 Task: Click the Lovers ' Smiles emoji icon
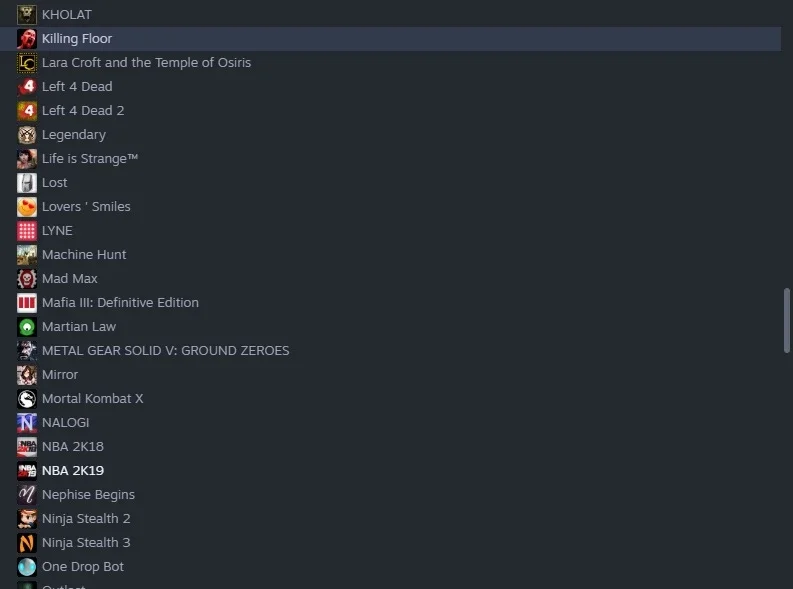pos(27,207)
